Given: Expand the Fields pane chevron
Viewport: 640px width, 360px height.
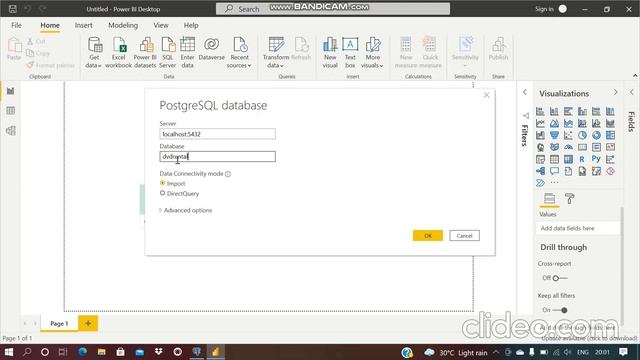Looking at the screenshot, I should [632, 93].
